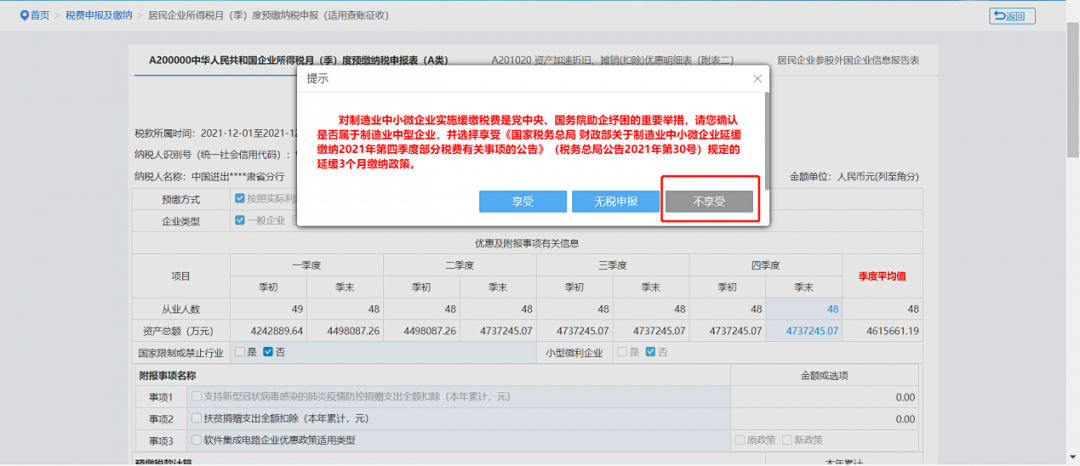This screenshot has height=466, width=1080.
Task: Toggle 否 for 国家限制或禁止行业
Action: tap(268, 352)
